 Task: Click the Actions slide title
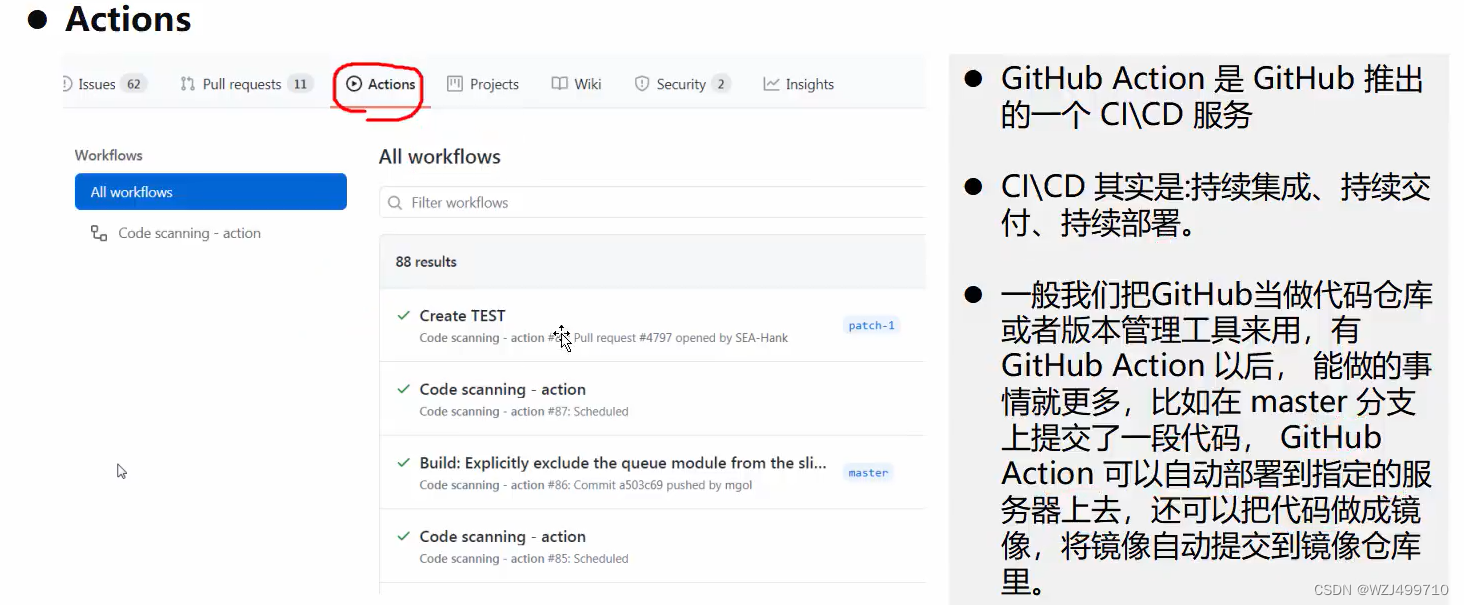(x=128, y=19)
